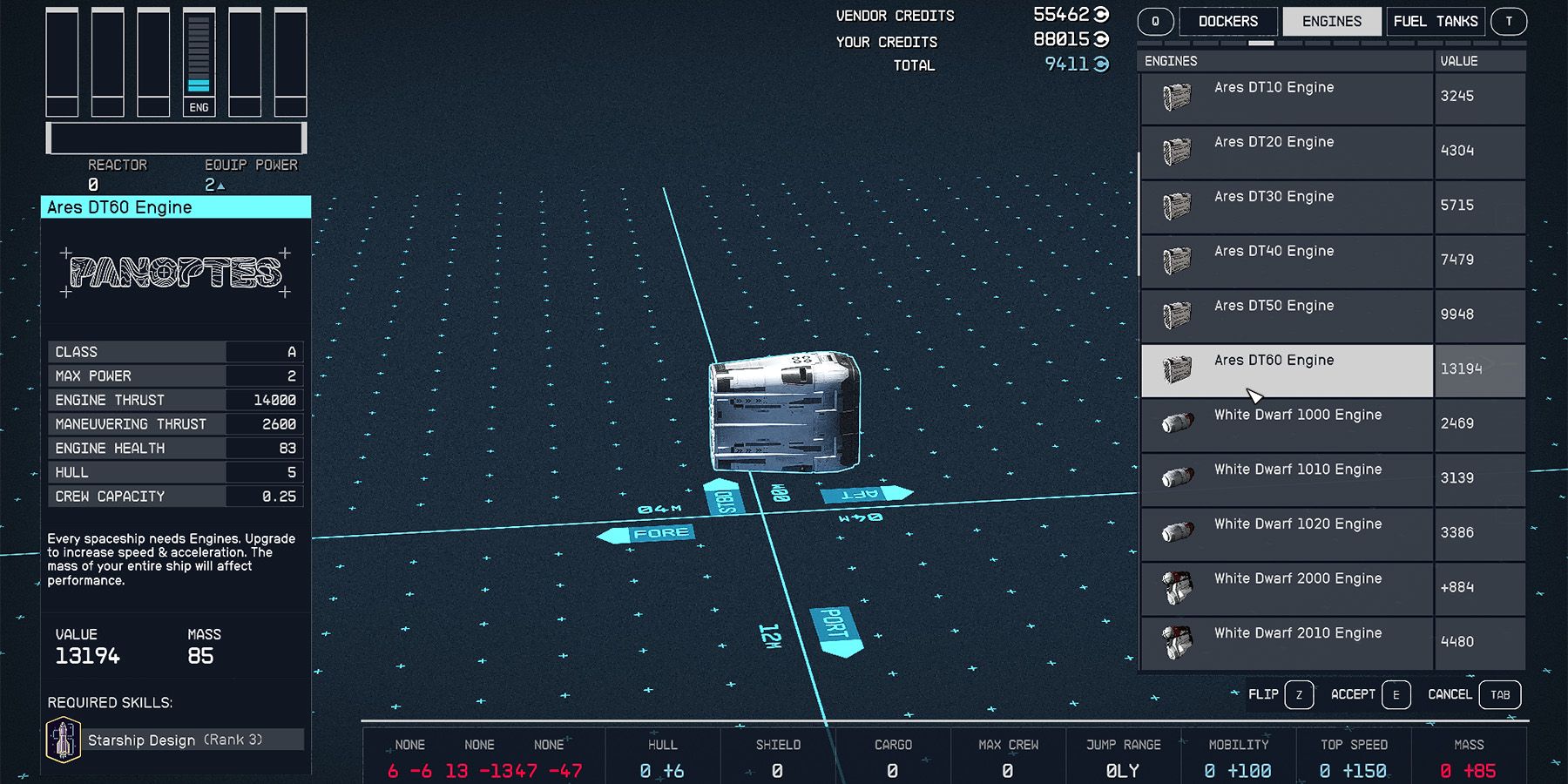Select the Ares DT10 Engine row
This screenshot has height=784, width=1568.
(x=1333, y=98)
